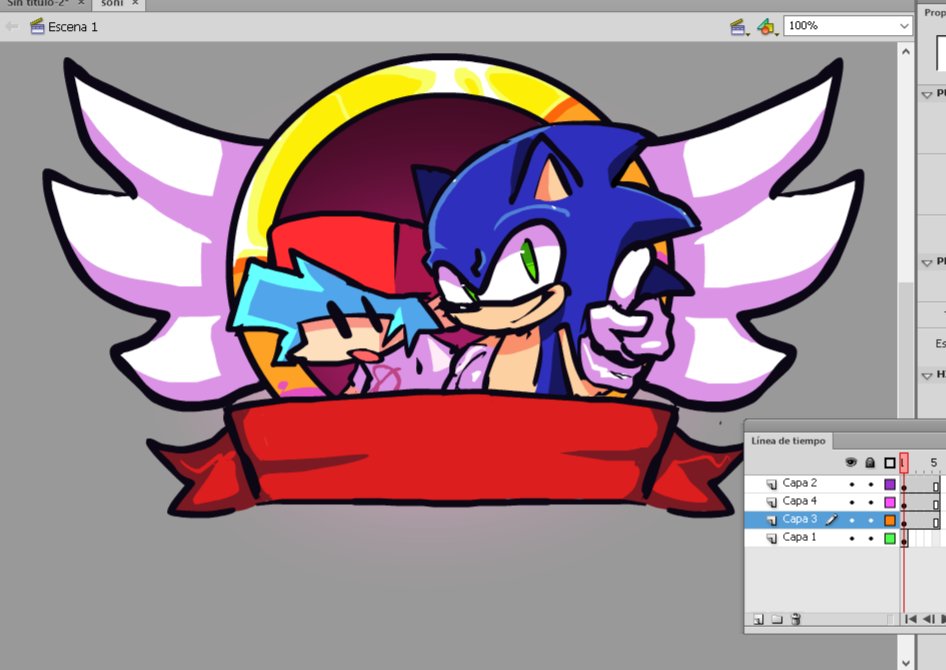946x670 pixels.
Task: Click Capa 1 green outline color swatch
Action: (890, 538)
